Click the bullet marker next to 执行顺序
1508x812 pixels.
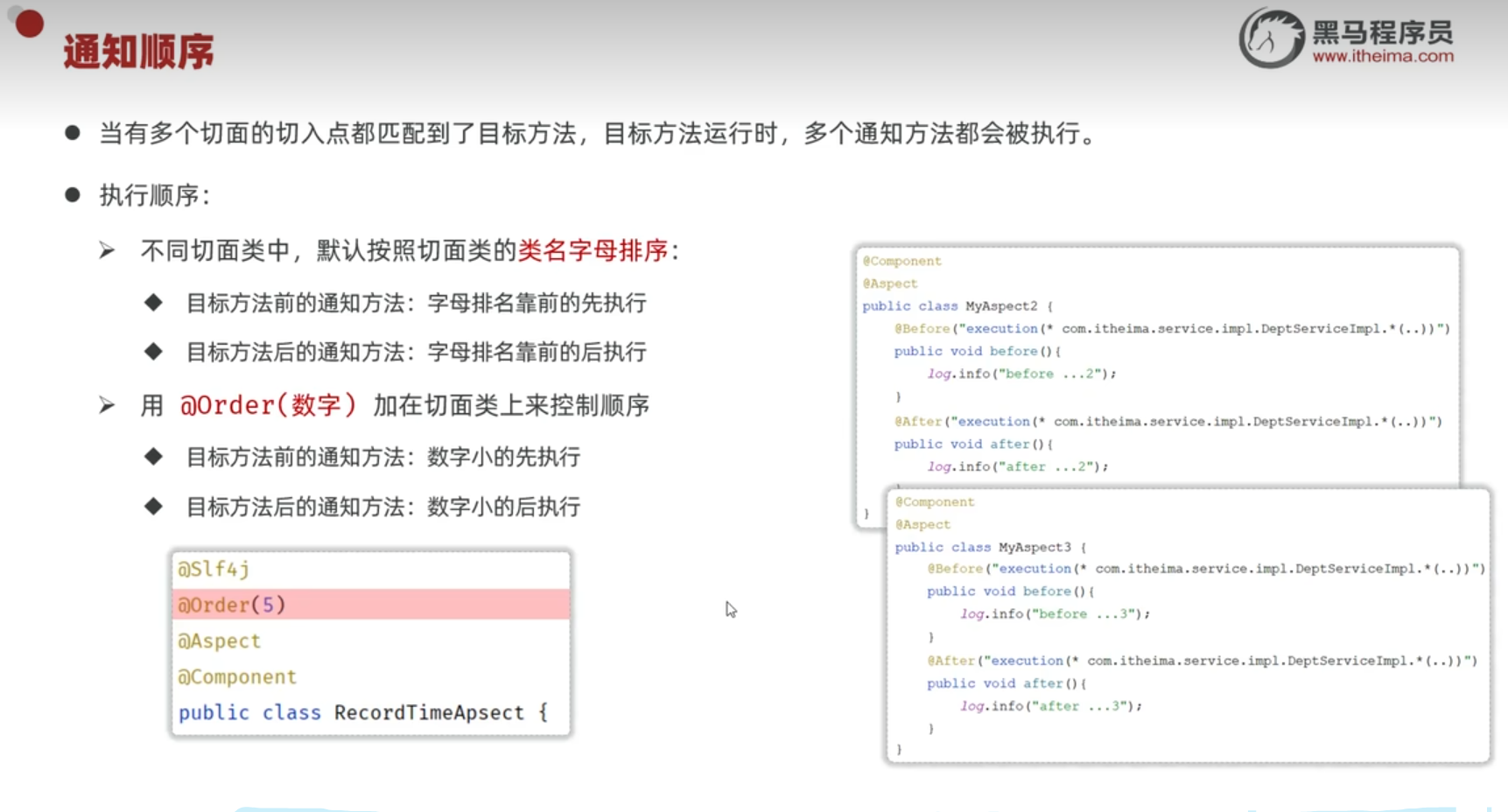pyautogui.click(x=74, y=194)
